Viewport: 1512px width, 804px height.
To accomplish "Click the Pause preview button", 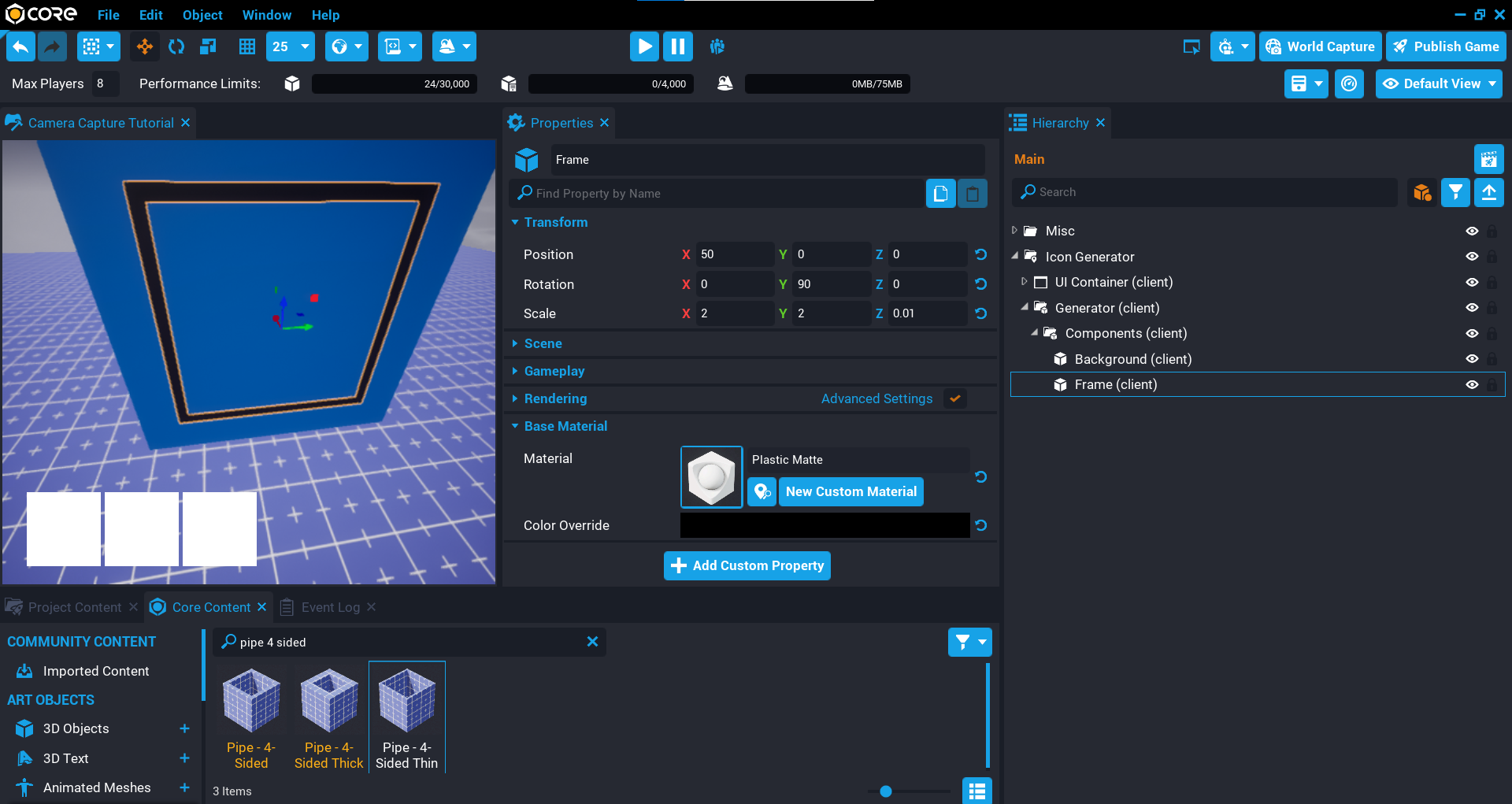I will [x=677, y=46].
